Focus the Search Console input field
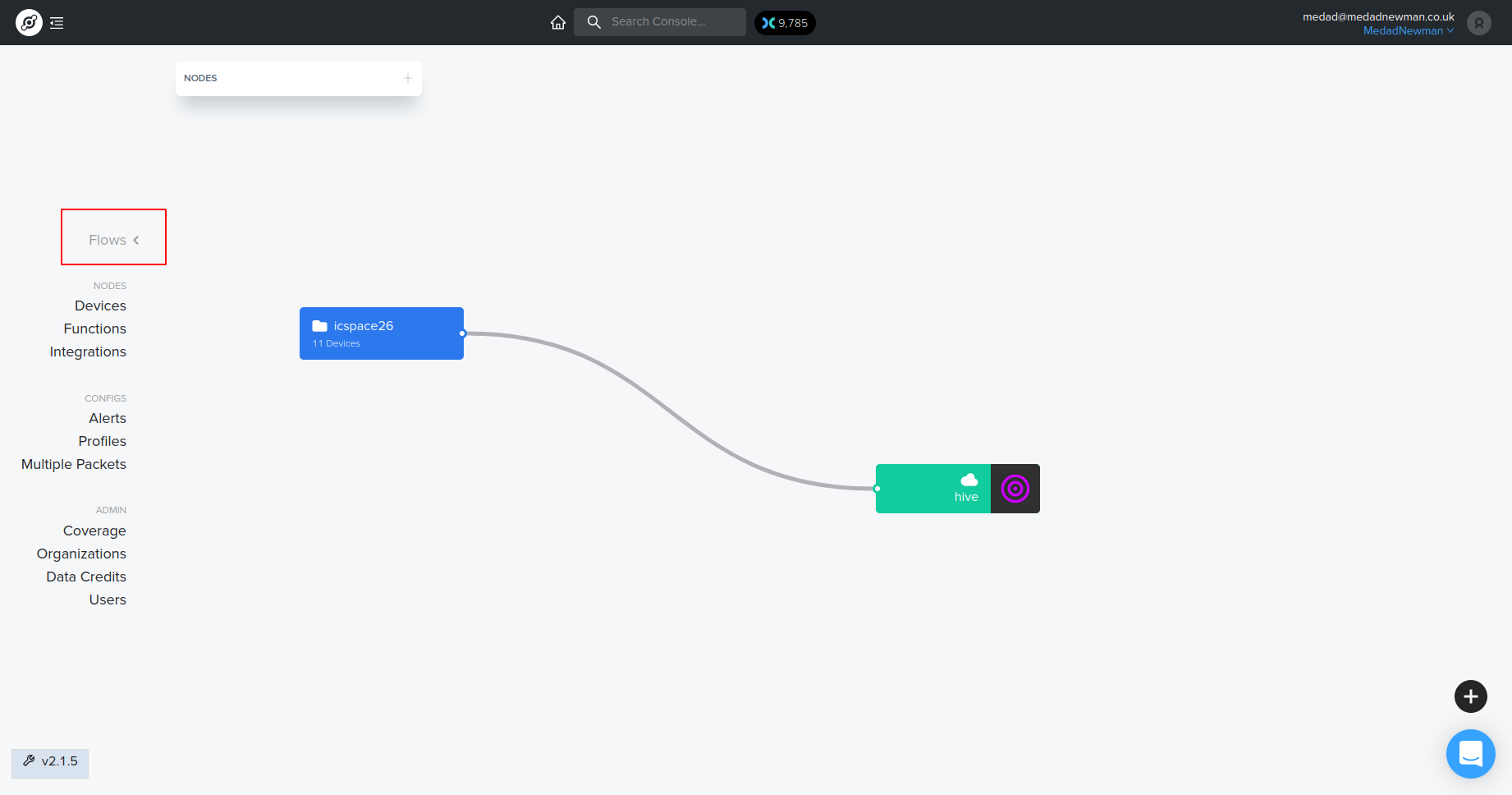1512x795 pixels. (x=660, y=22)
